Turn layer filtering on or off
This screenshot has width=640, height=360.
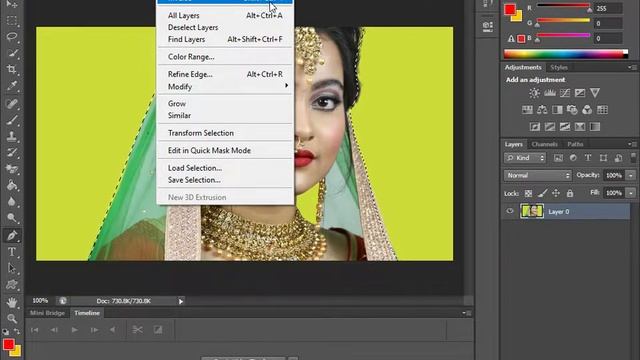coord(633,158)
